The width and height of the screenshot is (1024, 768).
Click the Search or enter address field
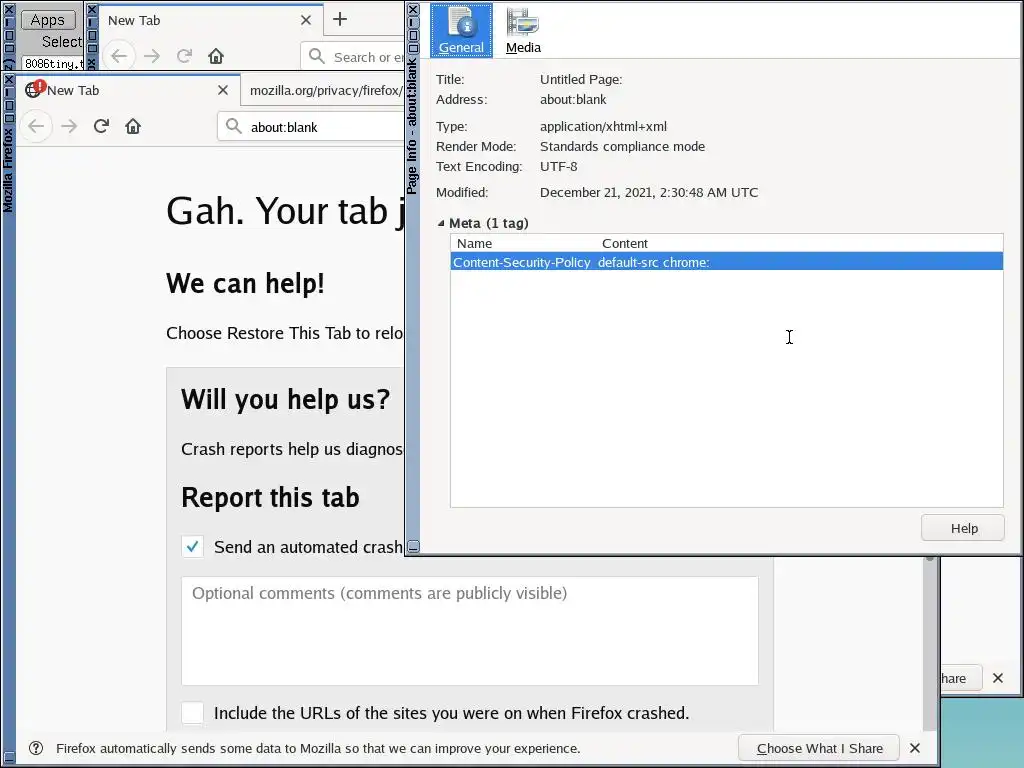[353, 57]
